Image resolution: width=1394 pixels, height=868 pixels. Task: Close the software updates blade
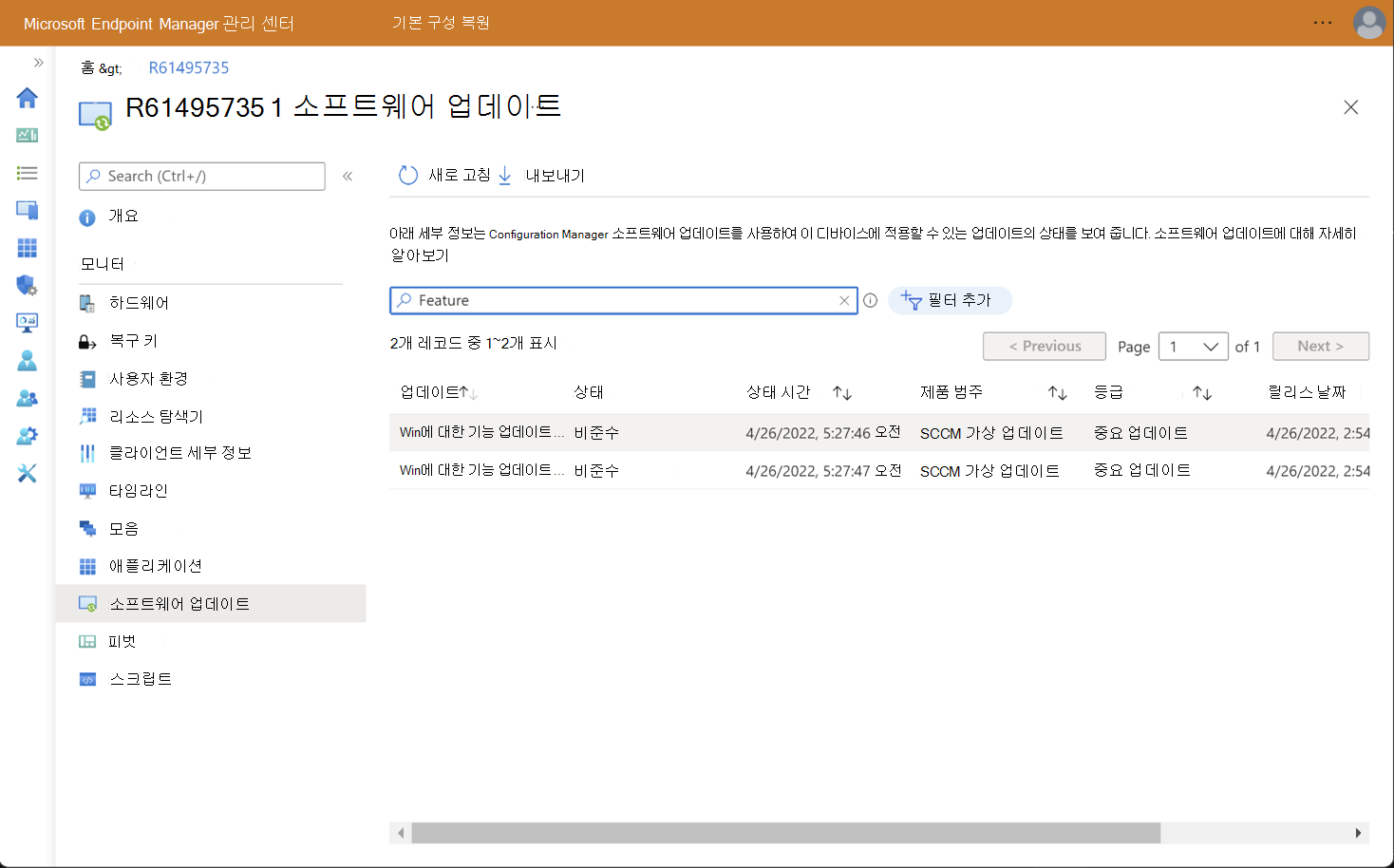tap(1350, 107)
